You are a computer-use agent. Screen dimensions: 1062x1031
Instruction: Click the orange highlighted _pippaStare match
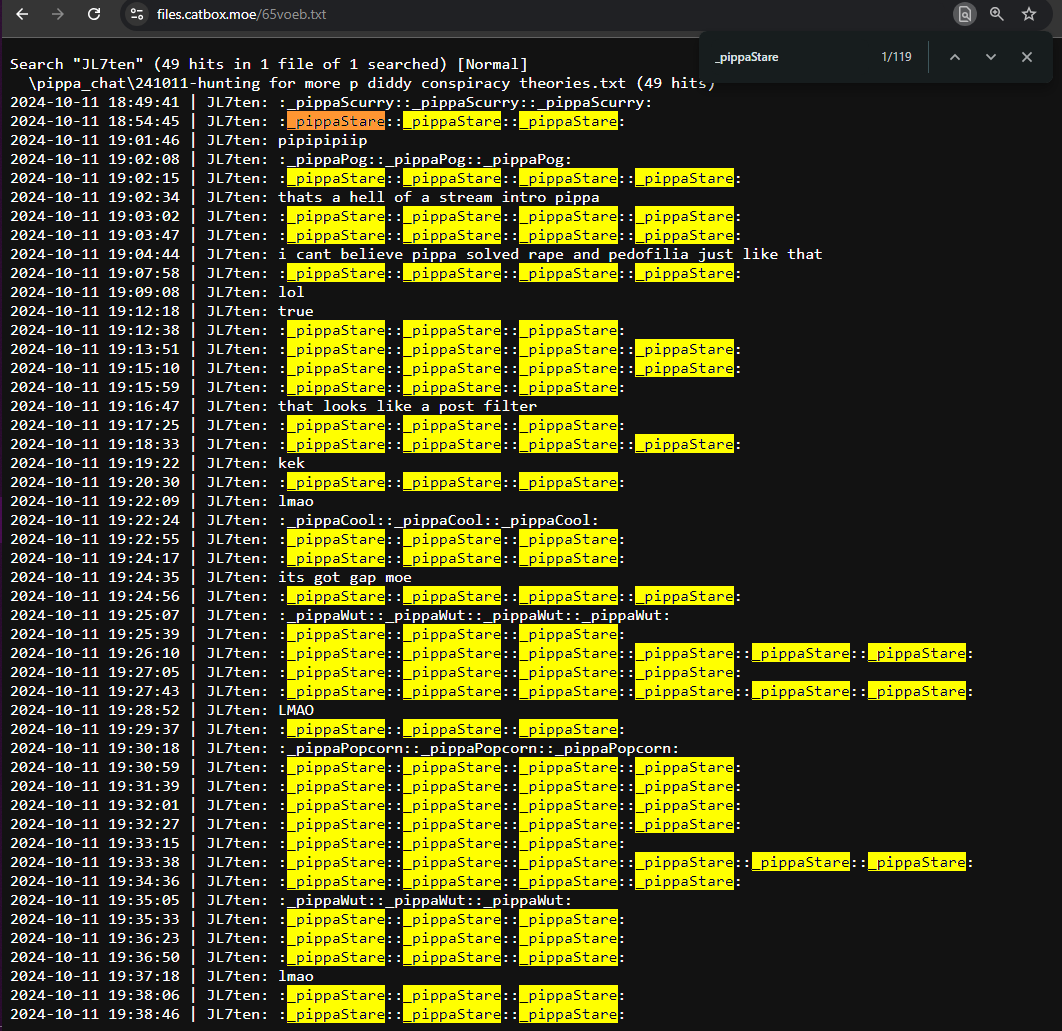point(336,121)
